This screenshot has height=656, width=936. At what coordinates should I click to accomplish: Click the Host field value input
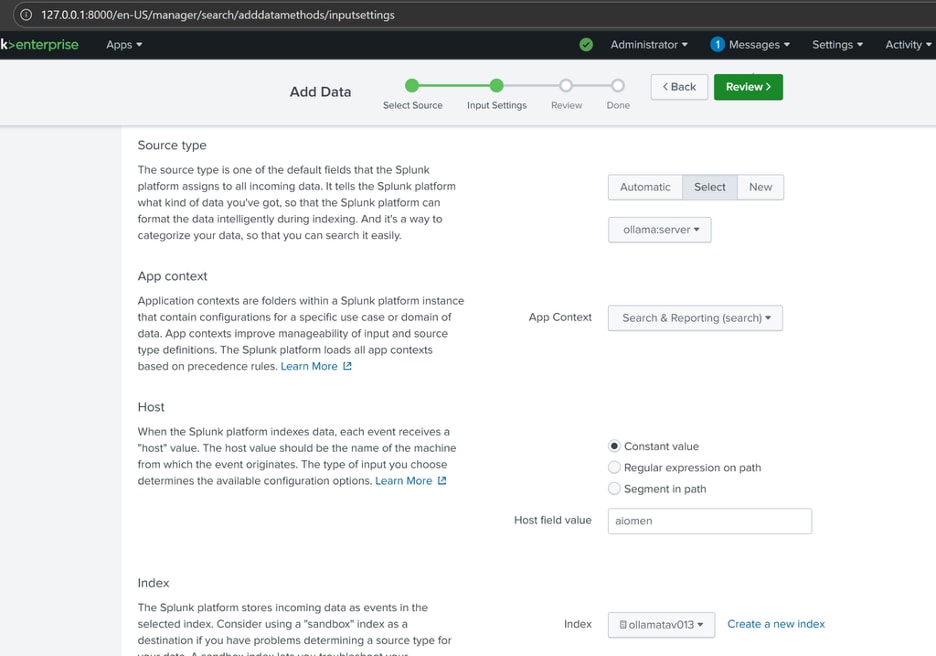tap(709, 520)
